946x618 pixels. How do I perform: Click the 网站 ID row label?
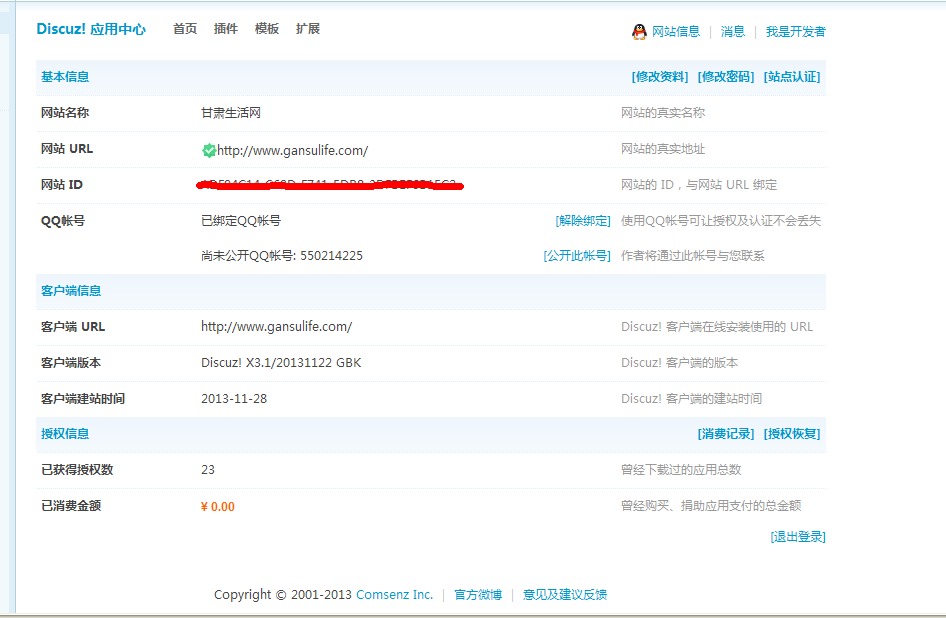[62, 185]
